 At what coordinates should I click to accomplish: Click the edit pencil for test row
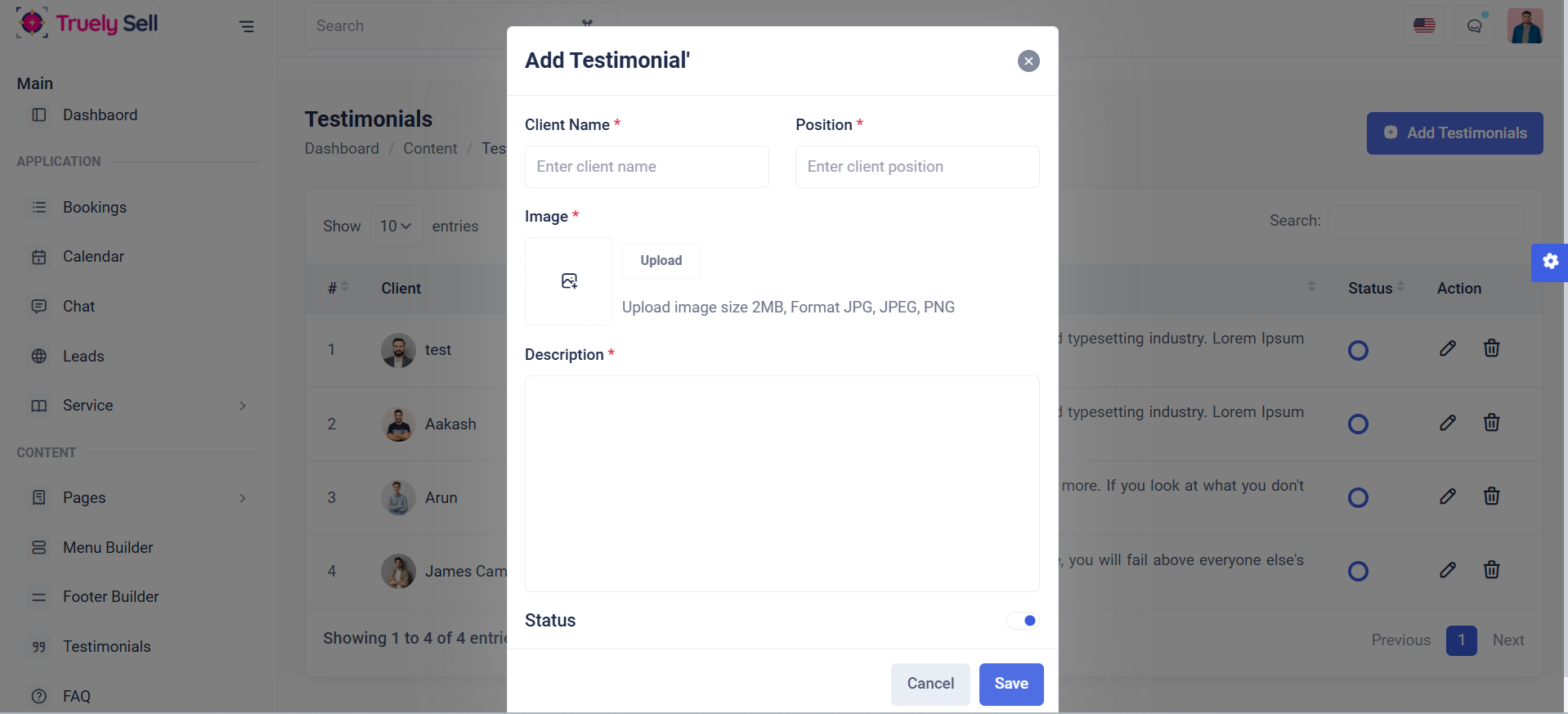1447,349
